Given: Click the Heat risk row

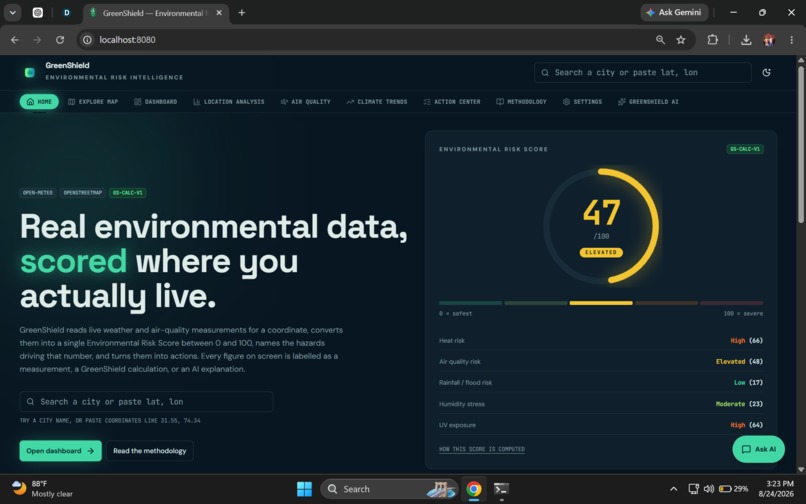Looking at the screenshot, I should point(601,340).
